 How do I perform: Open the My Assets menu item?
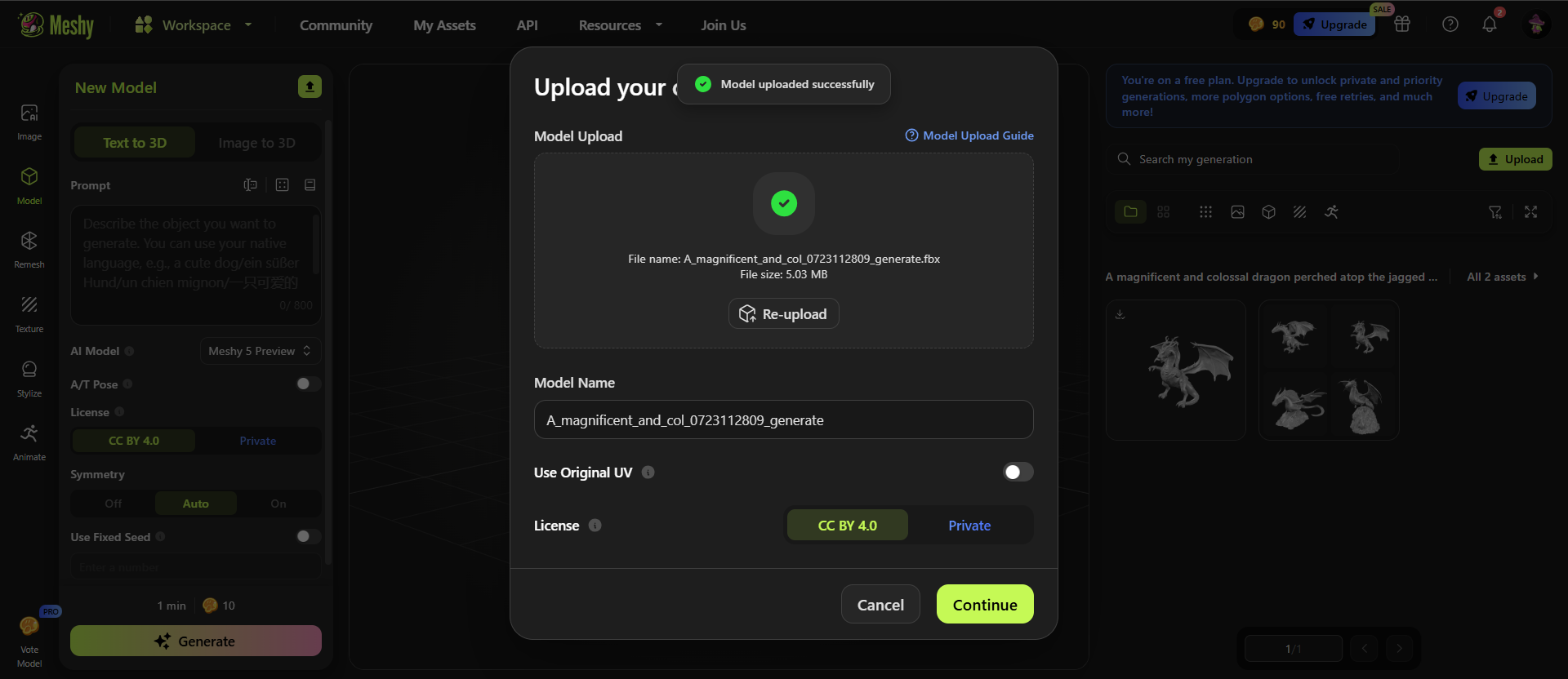(444, 25)
